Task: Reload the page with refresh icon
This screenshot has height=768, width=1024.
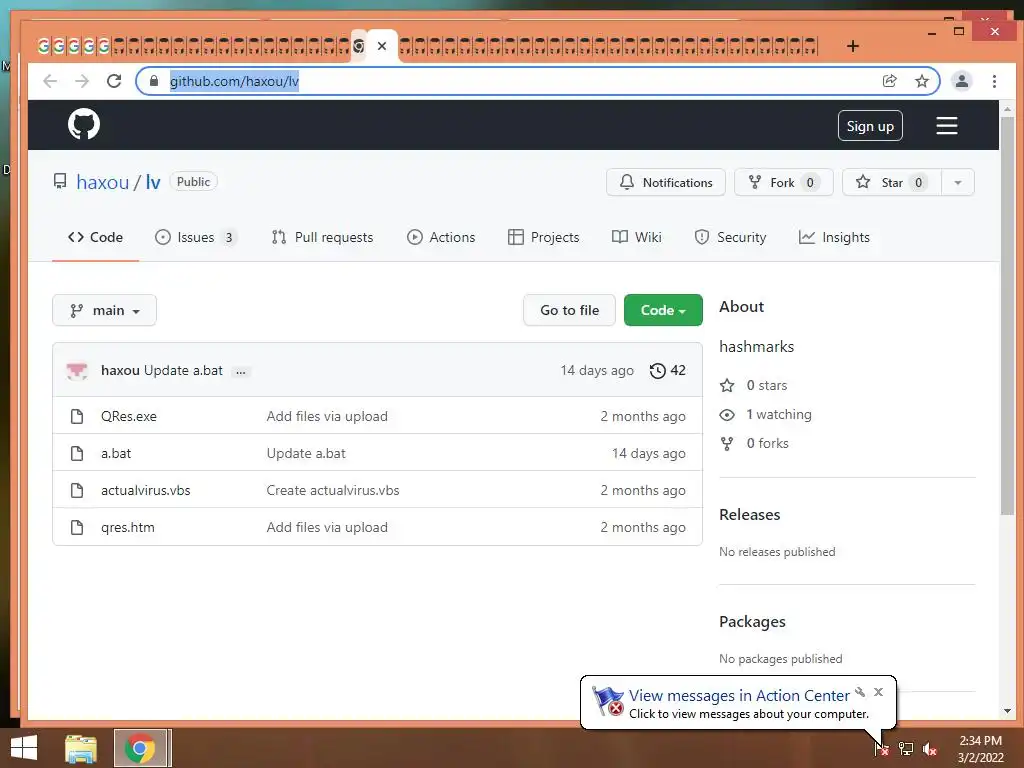Action: [x=114, y=81]
